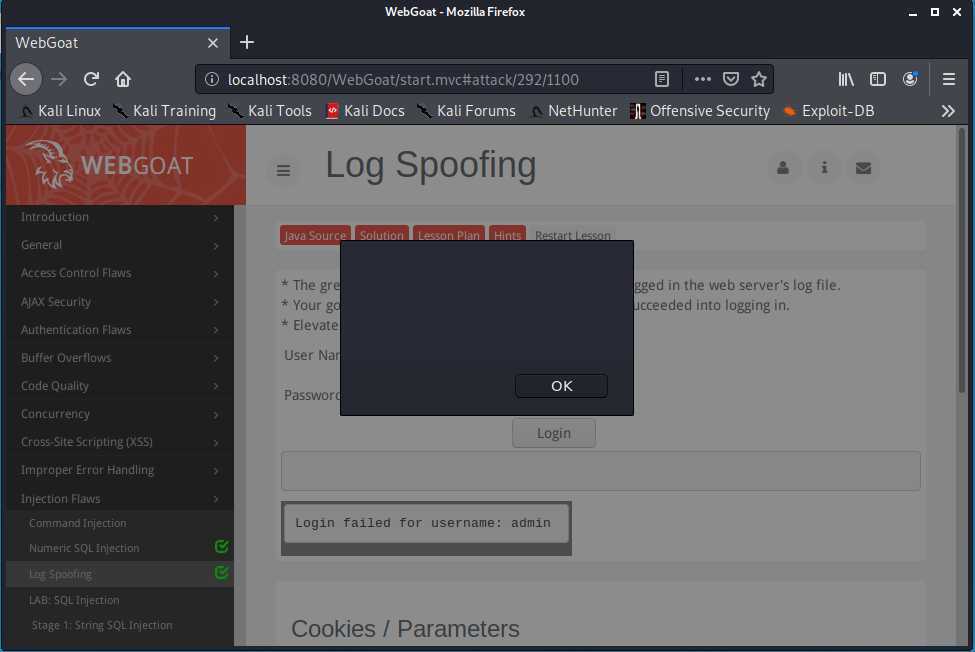
Task: Bookmark this page with the star icon
Action: (x=759, y=80)
